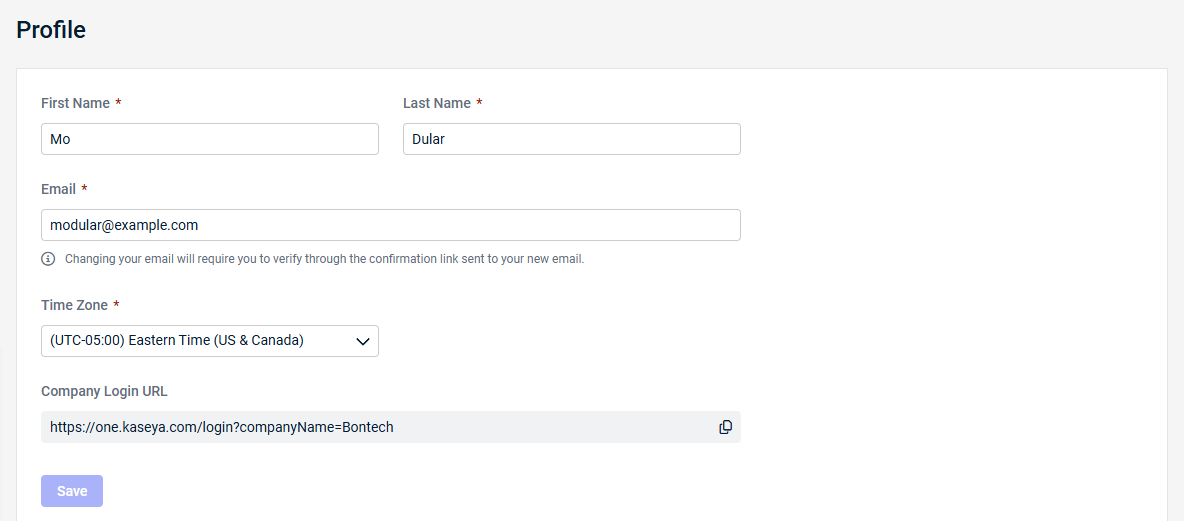Click the red asterisk next to First Name
1184x521 pixels.
point(119,103)
